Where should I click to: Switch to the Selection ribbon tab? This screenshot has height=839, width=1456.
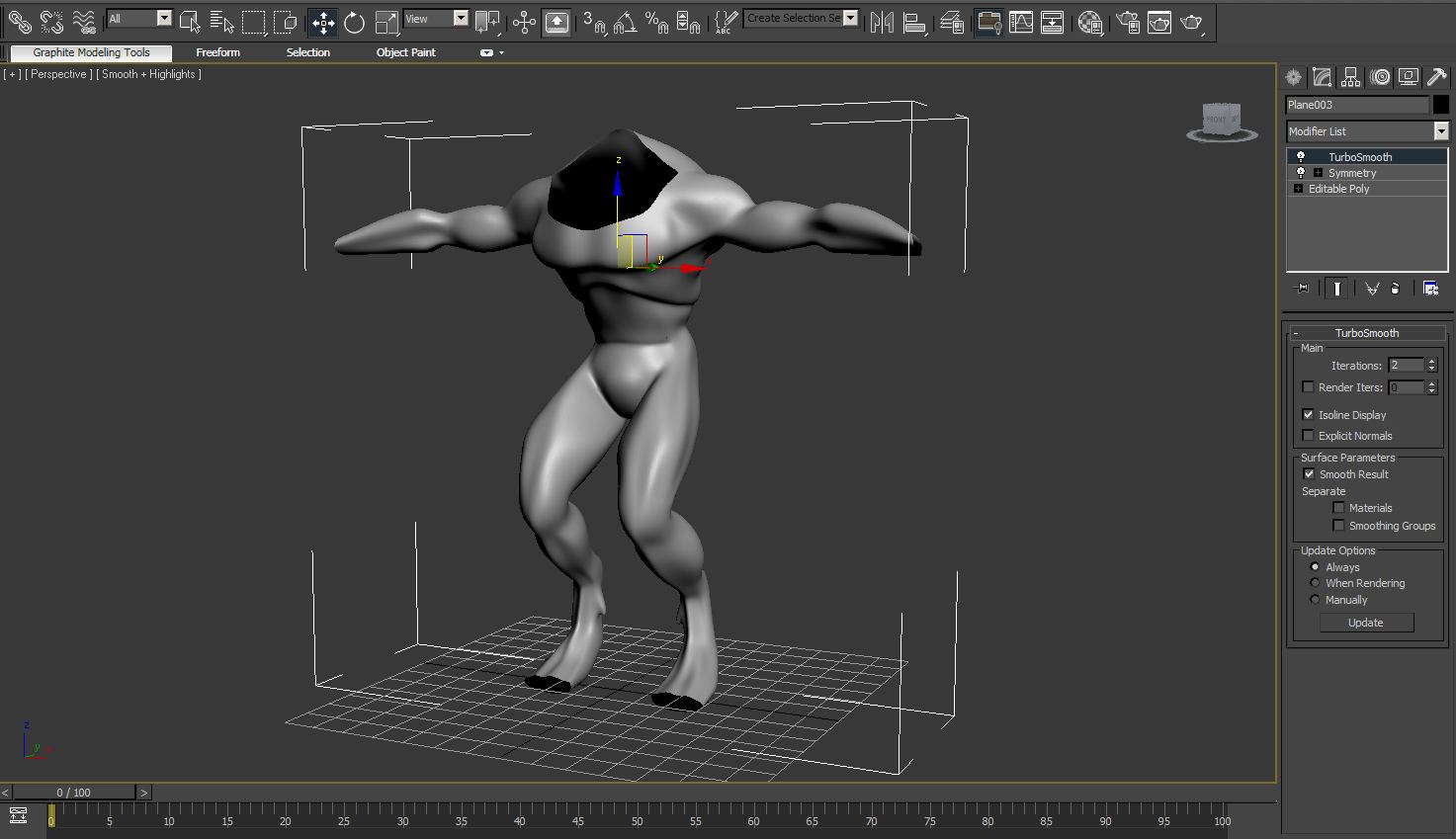coord(308,52)
